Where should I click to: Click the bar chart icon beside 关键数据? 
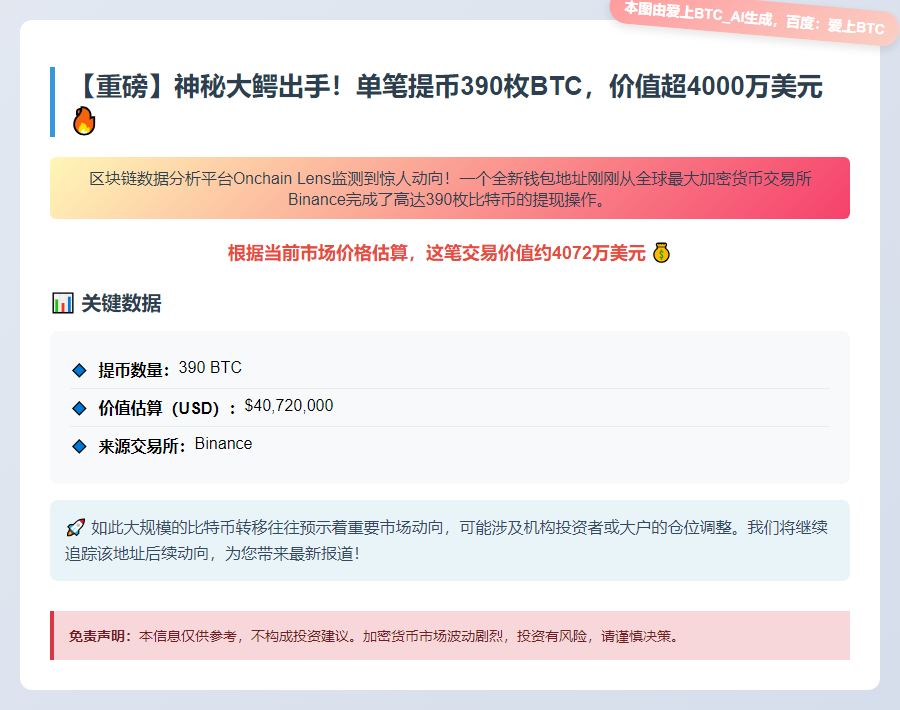coord(62,303)
